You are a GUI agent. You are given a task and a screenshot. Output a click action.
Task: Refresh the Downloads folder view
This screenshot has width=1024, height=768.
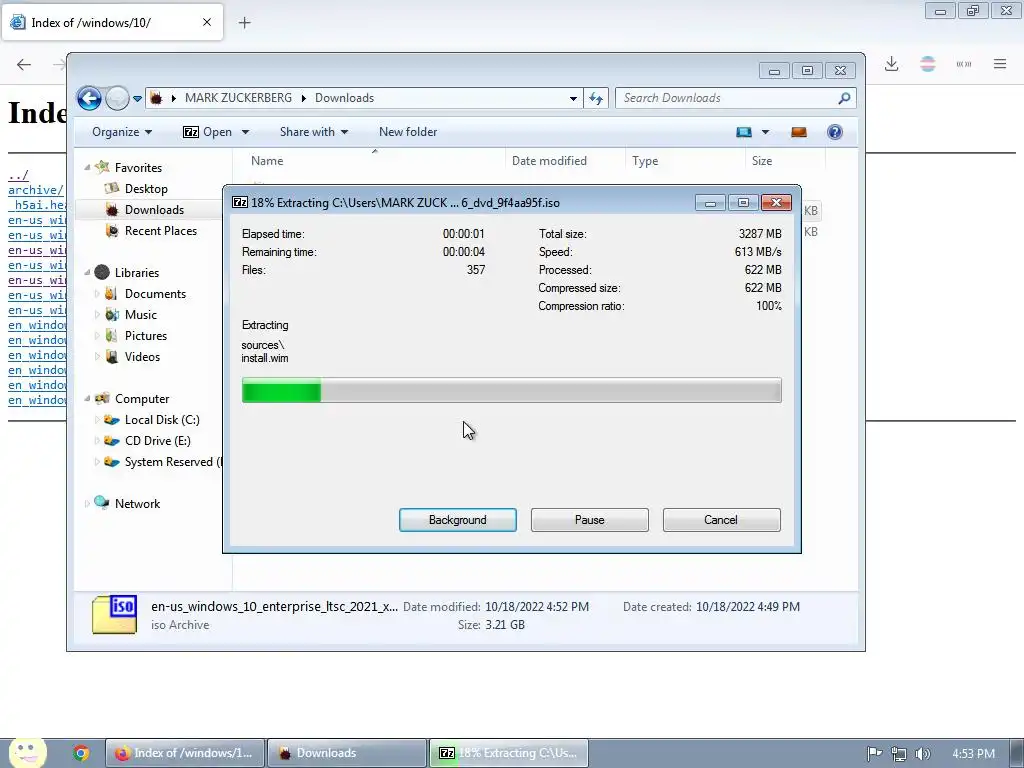[596, 99]
